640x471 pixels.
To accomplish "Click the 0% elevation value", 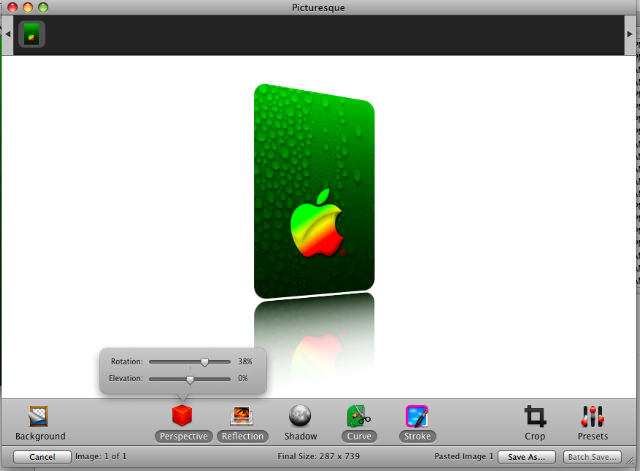I will 243,378.
